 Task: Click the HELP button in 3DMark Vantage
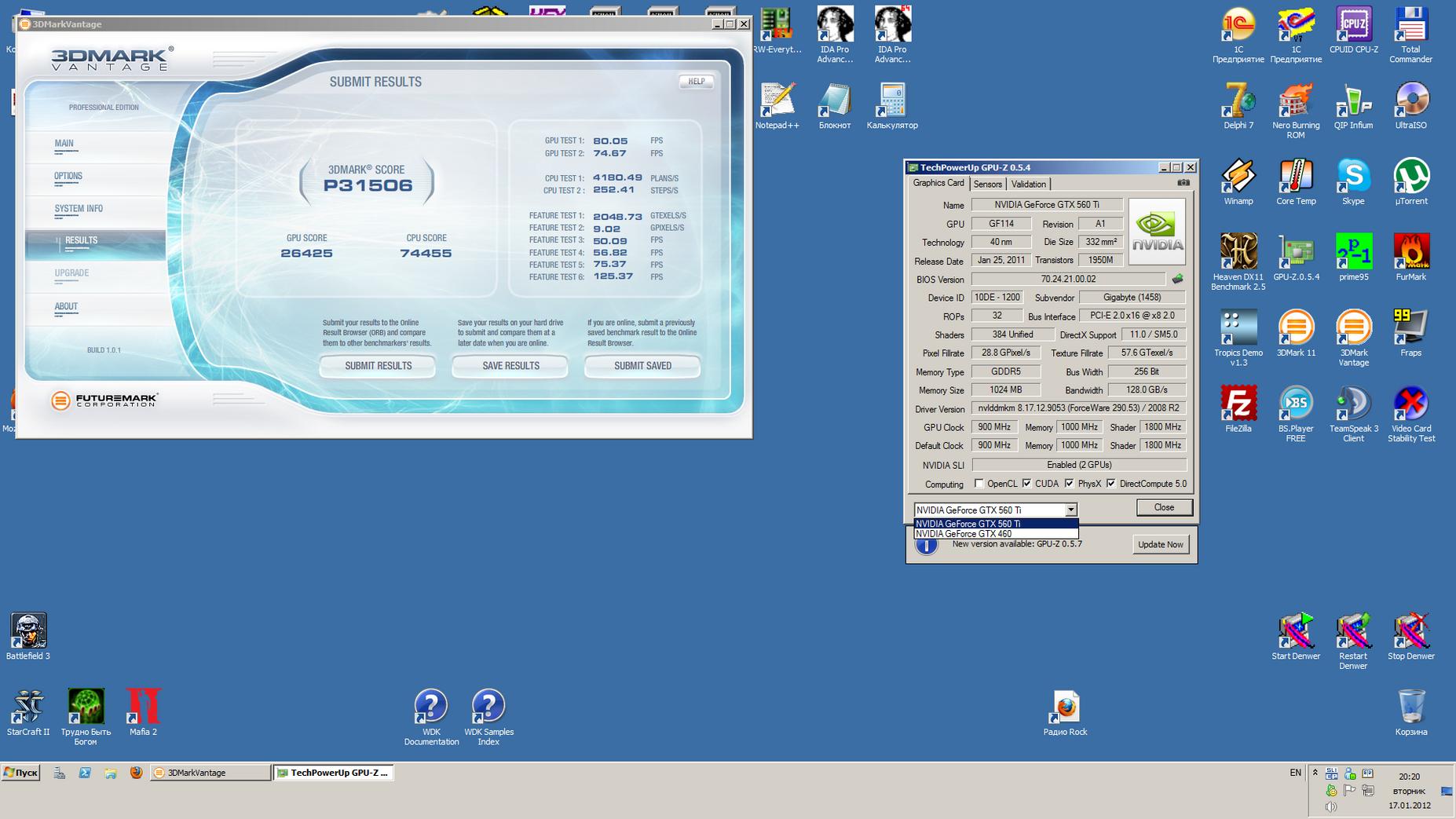click(697, 82)
